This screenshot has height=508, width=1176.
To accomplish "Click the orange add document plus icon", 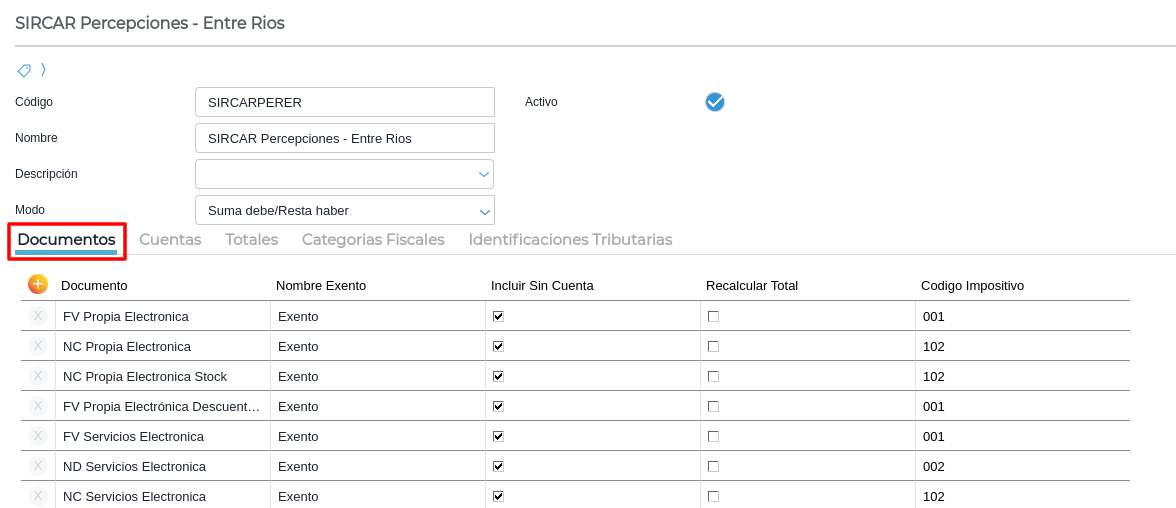I will coord(38,284).
